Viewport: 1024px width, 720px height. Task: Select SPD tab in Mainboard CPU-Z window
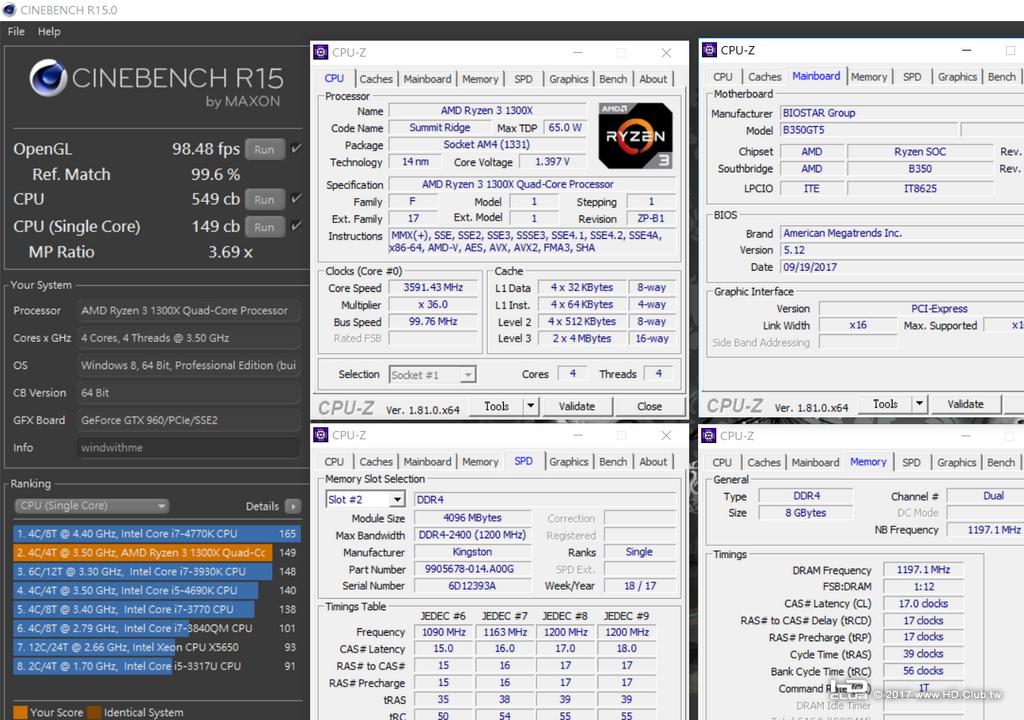pos(912,77)
